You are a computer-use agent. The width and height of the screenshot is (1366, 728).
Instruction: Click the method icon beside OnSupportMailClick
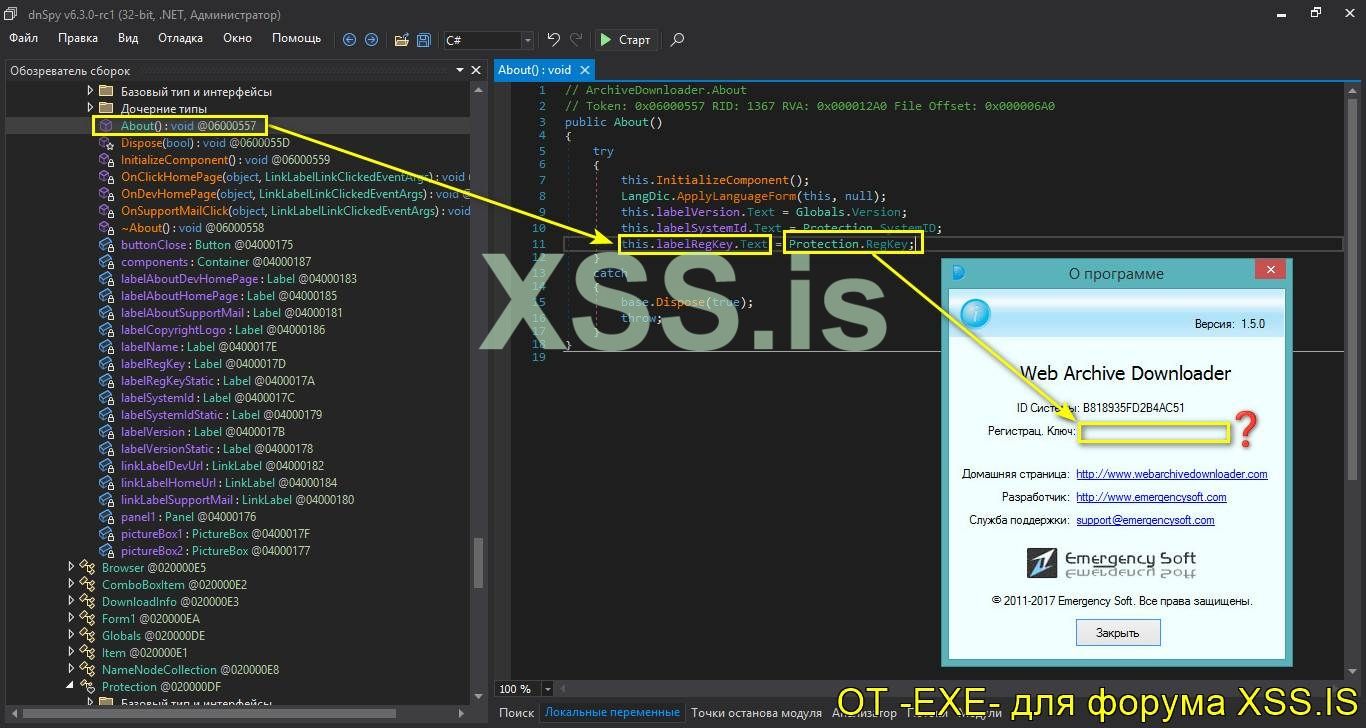pyautogui.click(x=106, y=211)
